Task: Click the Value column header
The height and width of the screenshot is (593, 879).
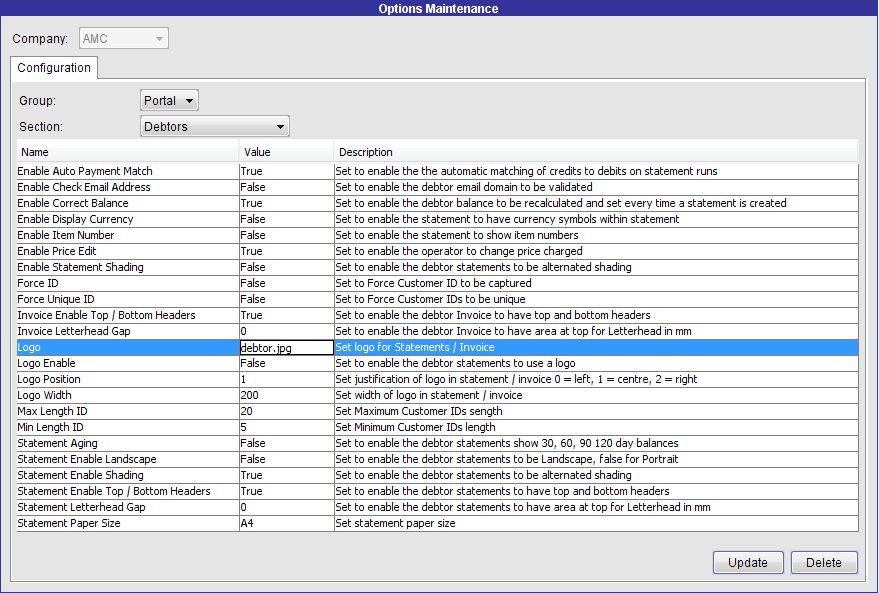Action: click(x=286, y=152)
